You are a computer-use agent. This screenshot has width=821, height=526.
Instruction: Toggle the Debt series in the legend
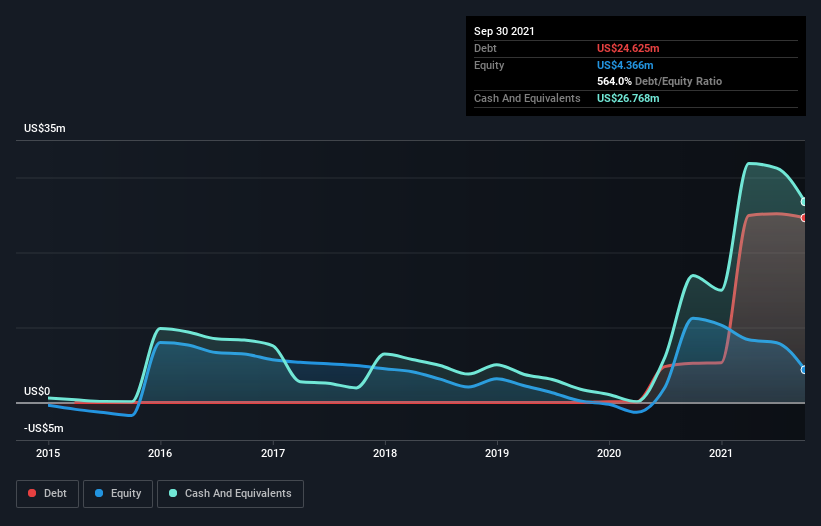[47, 494]
